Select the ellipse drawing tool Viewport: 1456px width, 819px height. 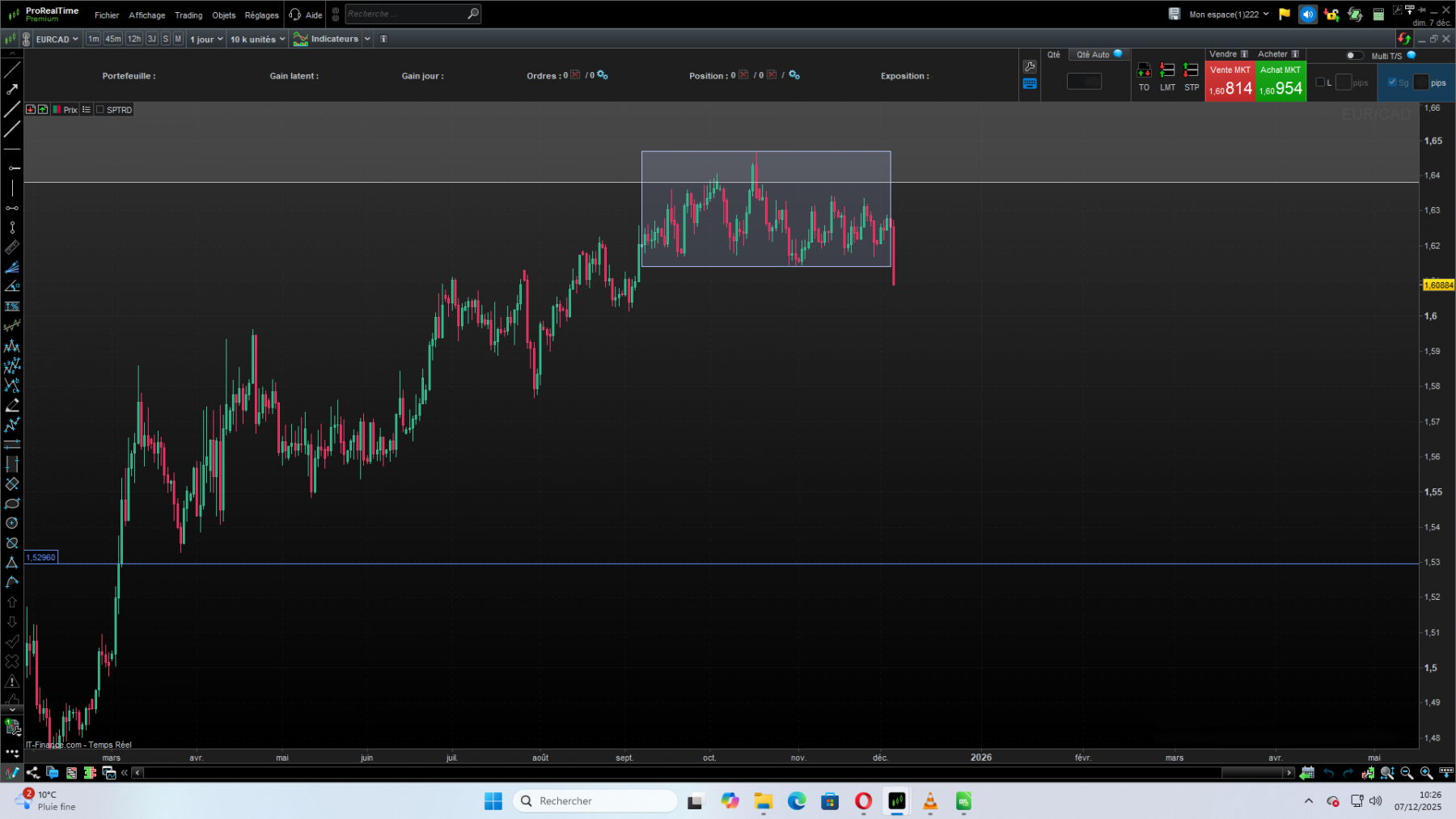[12, 503]
